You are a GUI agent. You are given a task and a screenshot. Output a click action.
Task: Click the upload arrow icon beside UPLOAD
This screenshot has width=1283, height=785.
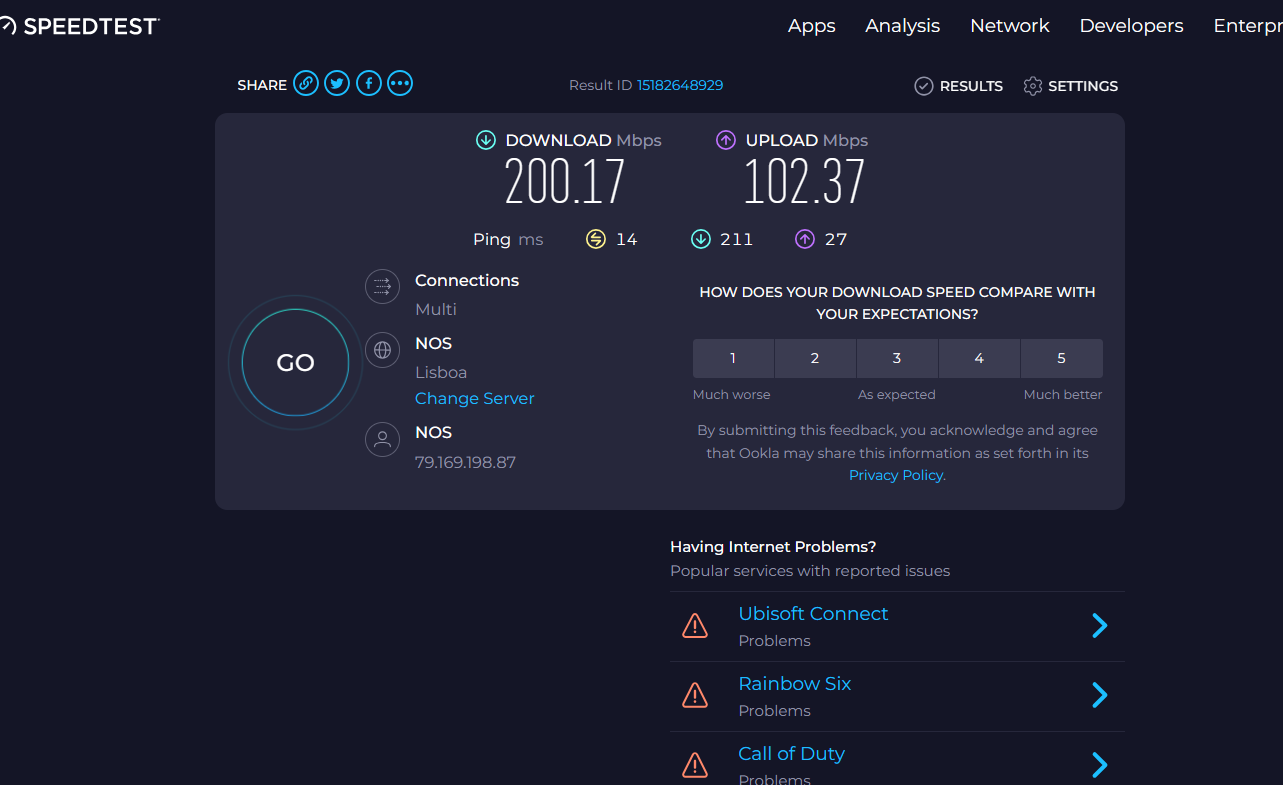[x=726, y=140]
